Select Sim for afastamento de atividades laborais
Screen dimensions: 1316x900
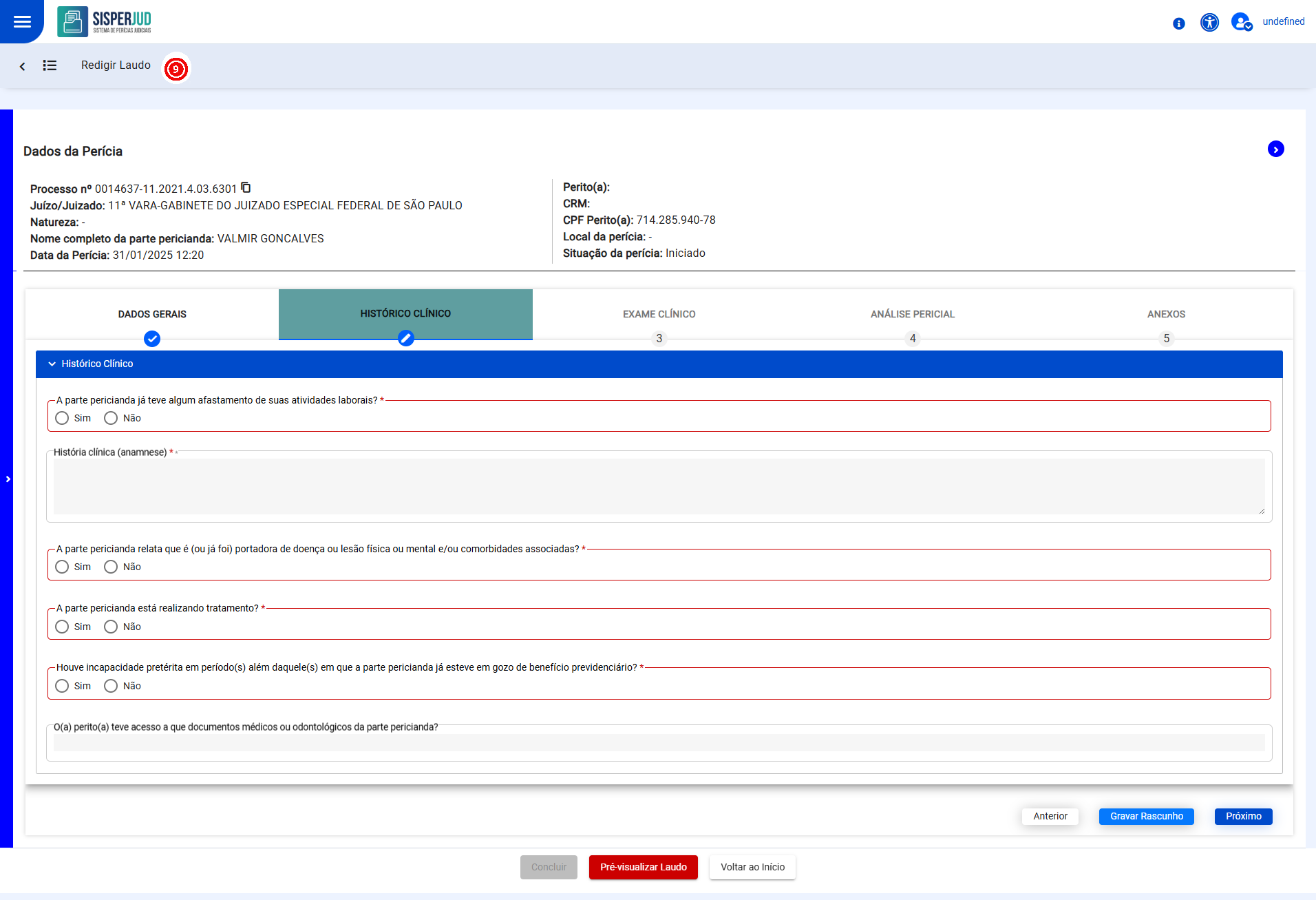pyautogui.click(x=62, y=418)
